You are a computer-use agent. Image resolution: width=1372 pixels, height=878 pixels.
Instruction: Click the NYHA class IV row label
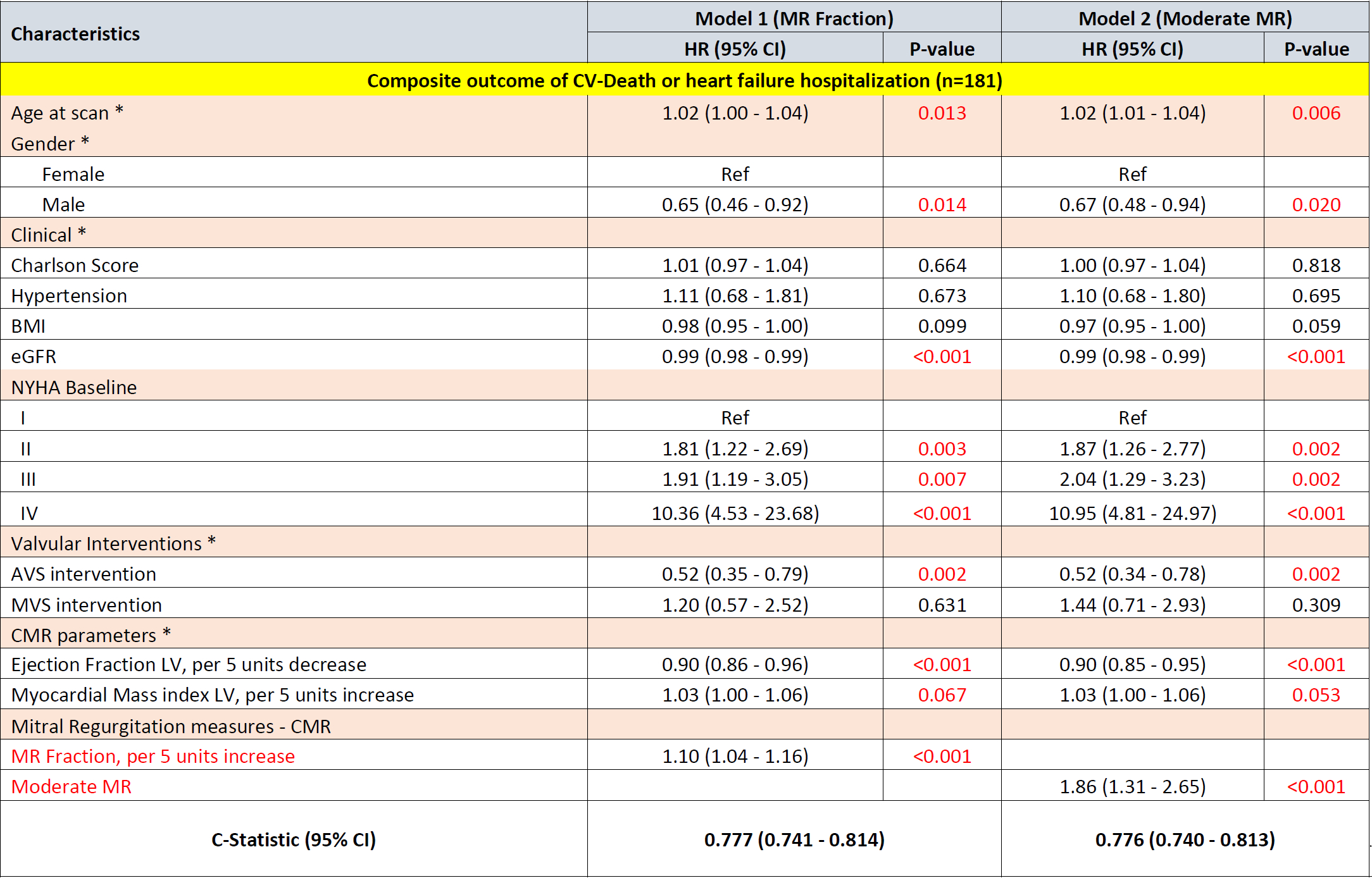[28, 513]
